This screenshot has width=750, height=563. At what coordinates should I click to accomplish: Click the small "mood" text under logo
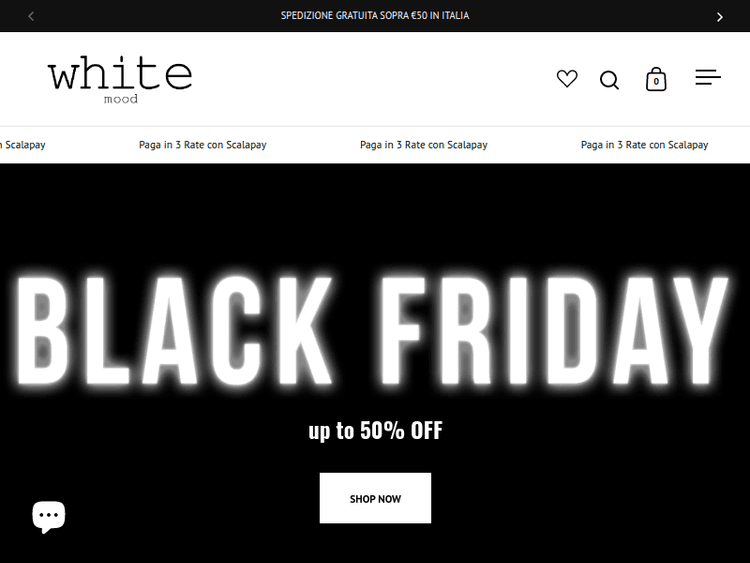(x=120, y=99)
